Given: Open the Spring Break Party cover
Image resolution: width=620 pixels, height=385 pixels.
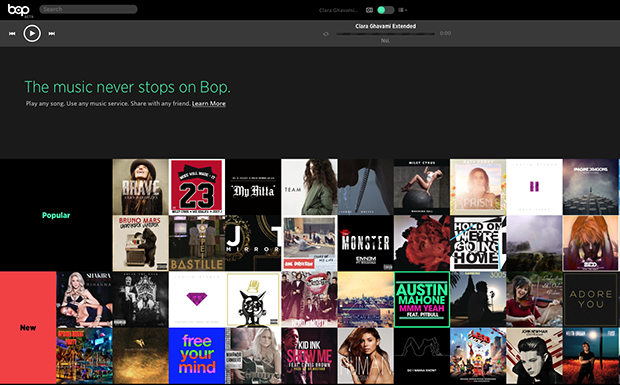Looking at the screenshot, I should click(x=84, y=356).
